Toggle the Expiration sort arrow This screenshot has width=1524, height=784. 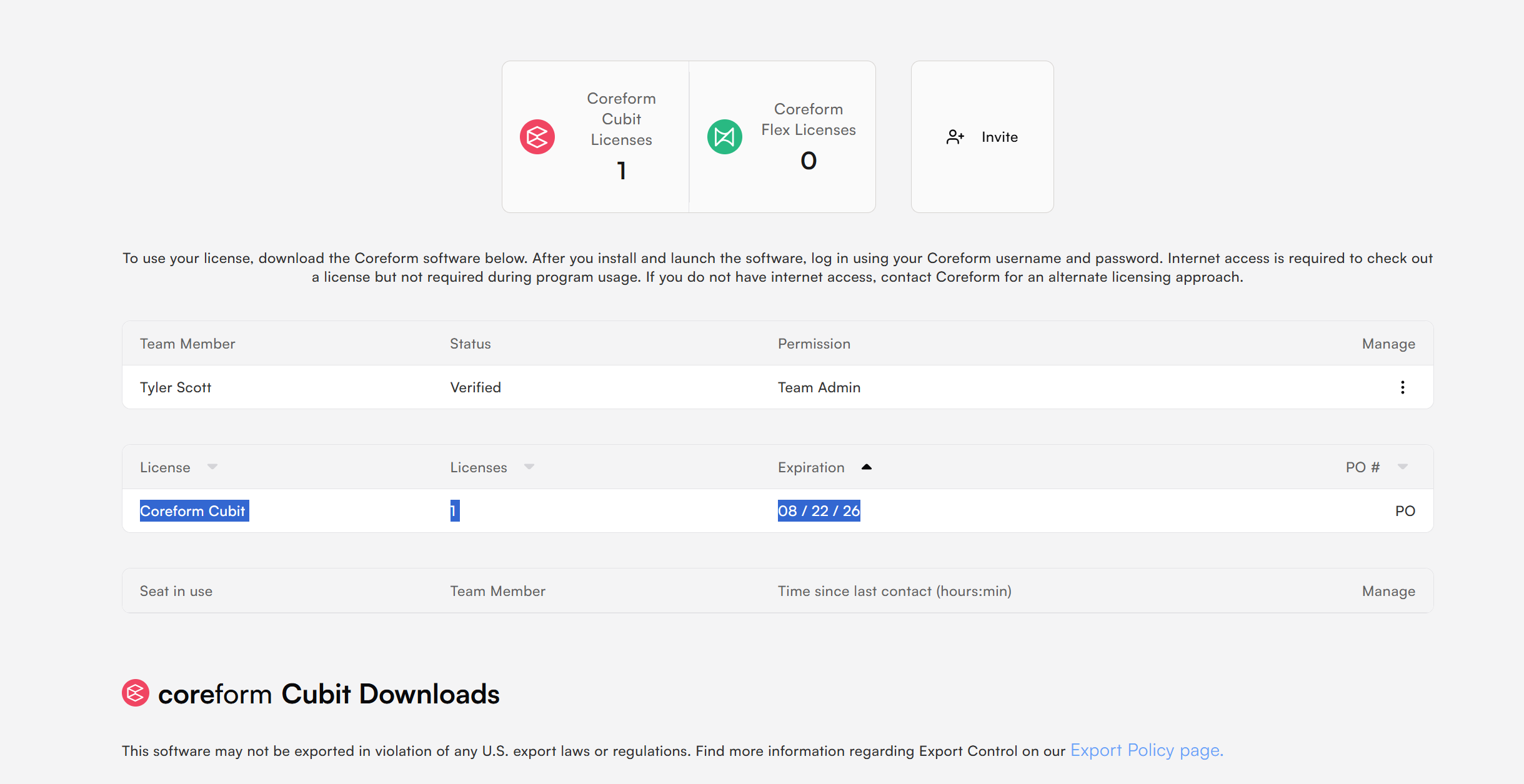pos(867,467)
